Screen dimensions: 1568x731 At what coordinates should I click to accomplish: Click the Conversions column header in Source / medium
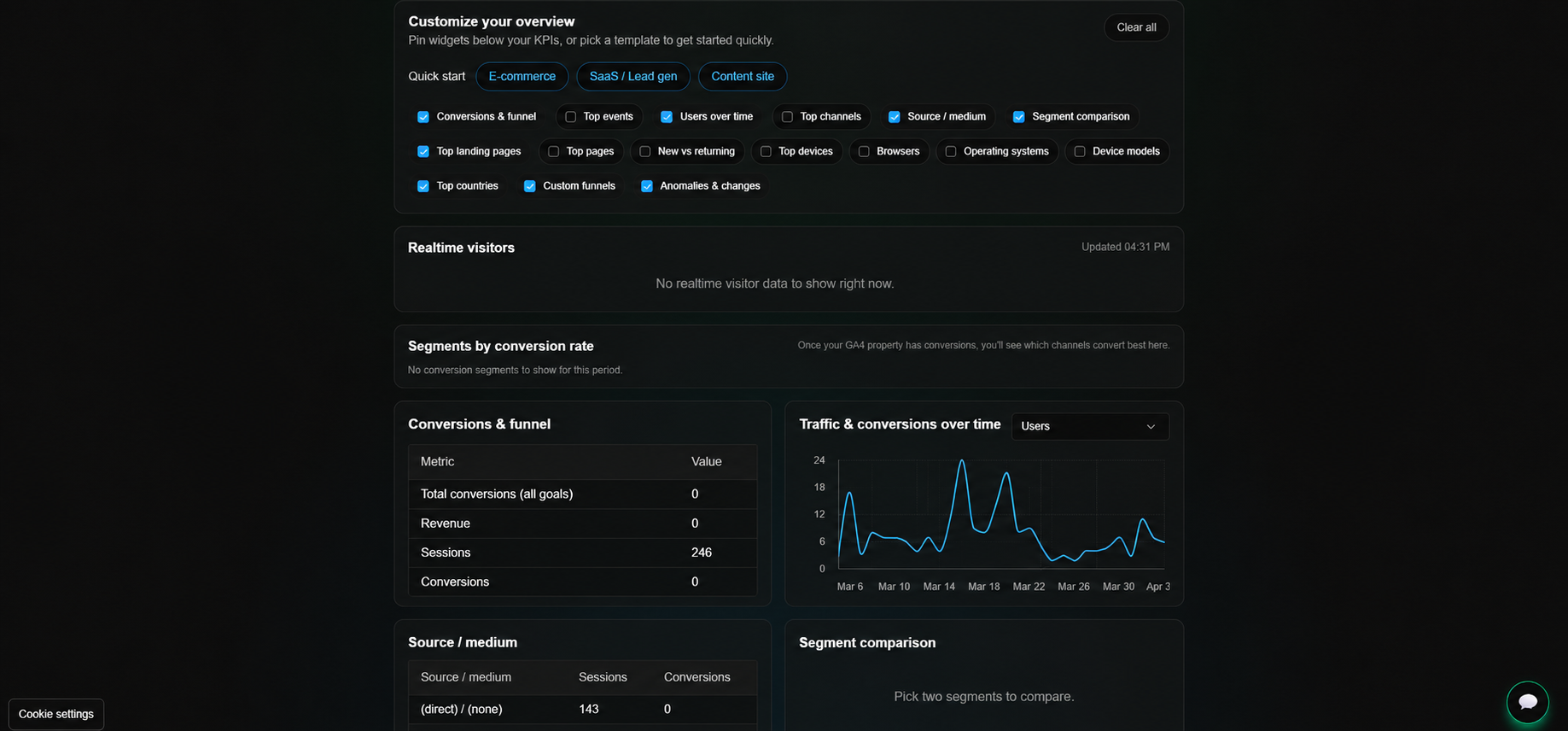(697, 677)
